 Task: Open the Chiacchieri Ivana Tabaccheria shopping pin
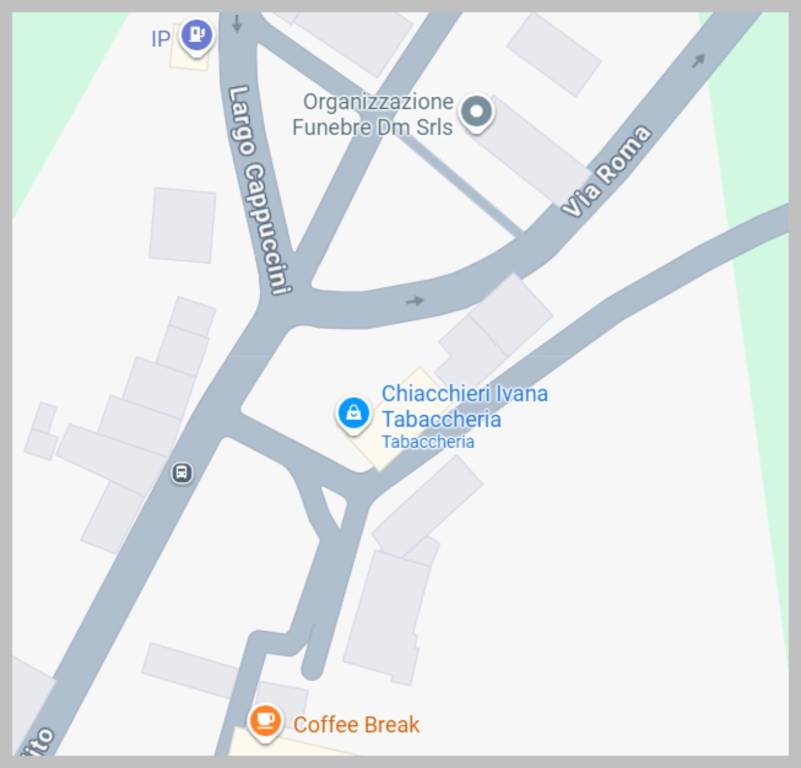(x=354, y=414)
